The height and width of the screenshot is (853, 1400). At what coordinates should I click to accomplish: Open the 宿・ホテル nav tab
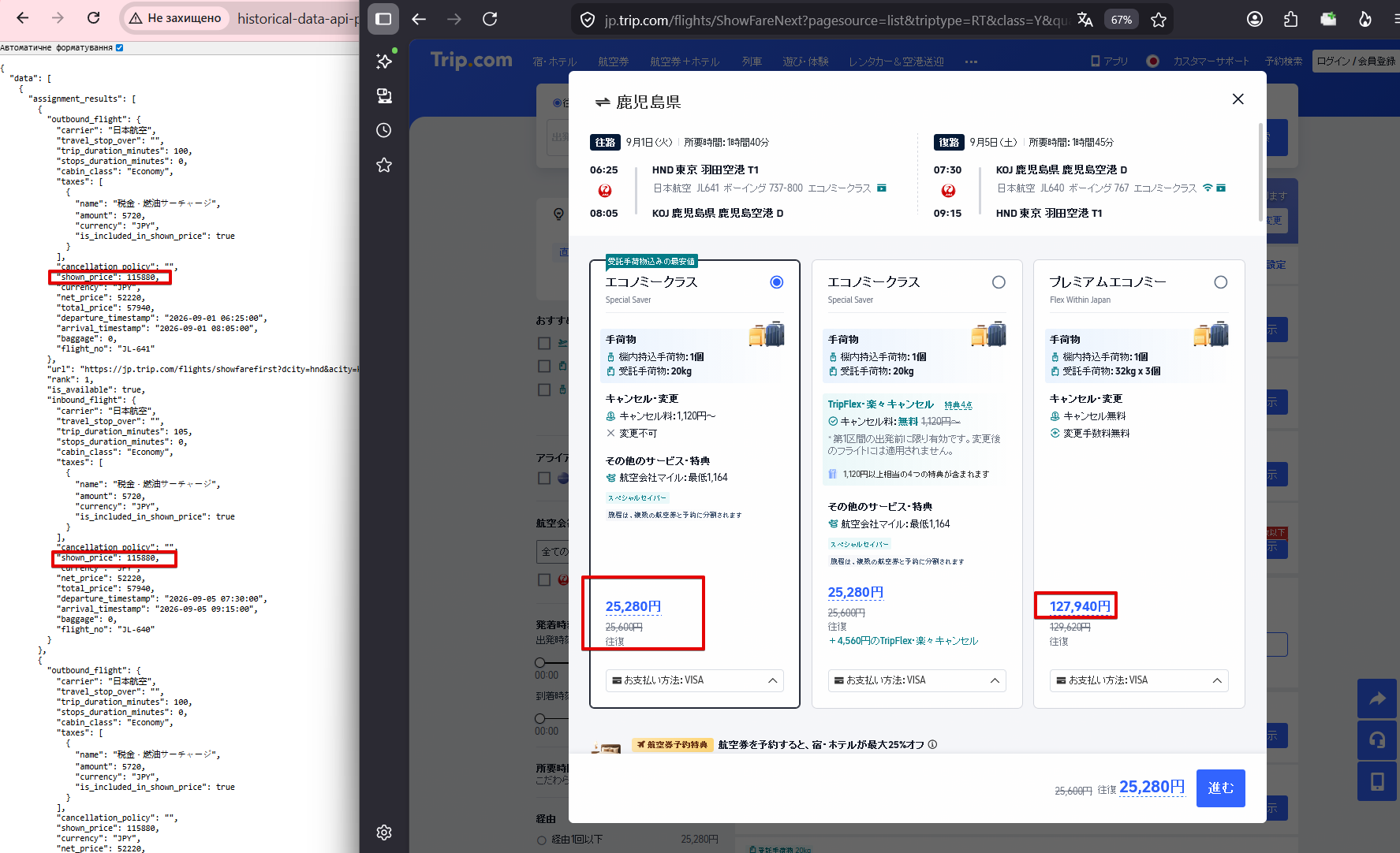click(554, 61)
